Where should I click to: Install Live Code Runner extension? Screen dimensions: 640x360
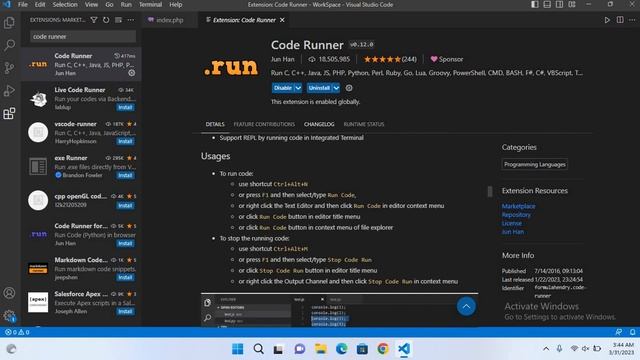point(125,107)
